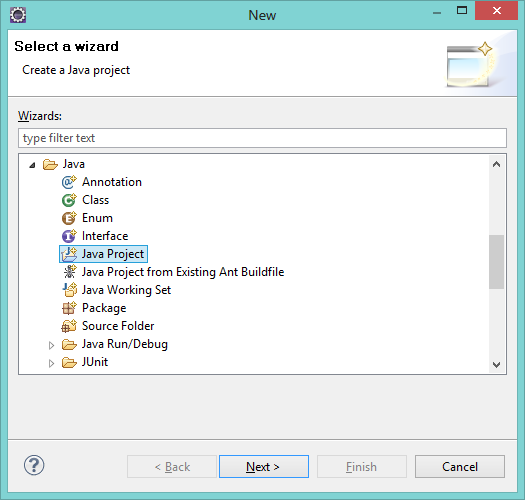Click the Java folder icon
This screenshot has width=525, height=500.
point(50,164)
